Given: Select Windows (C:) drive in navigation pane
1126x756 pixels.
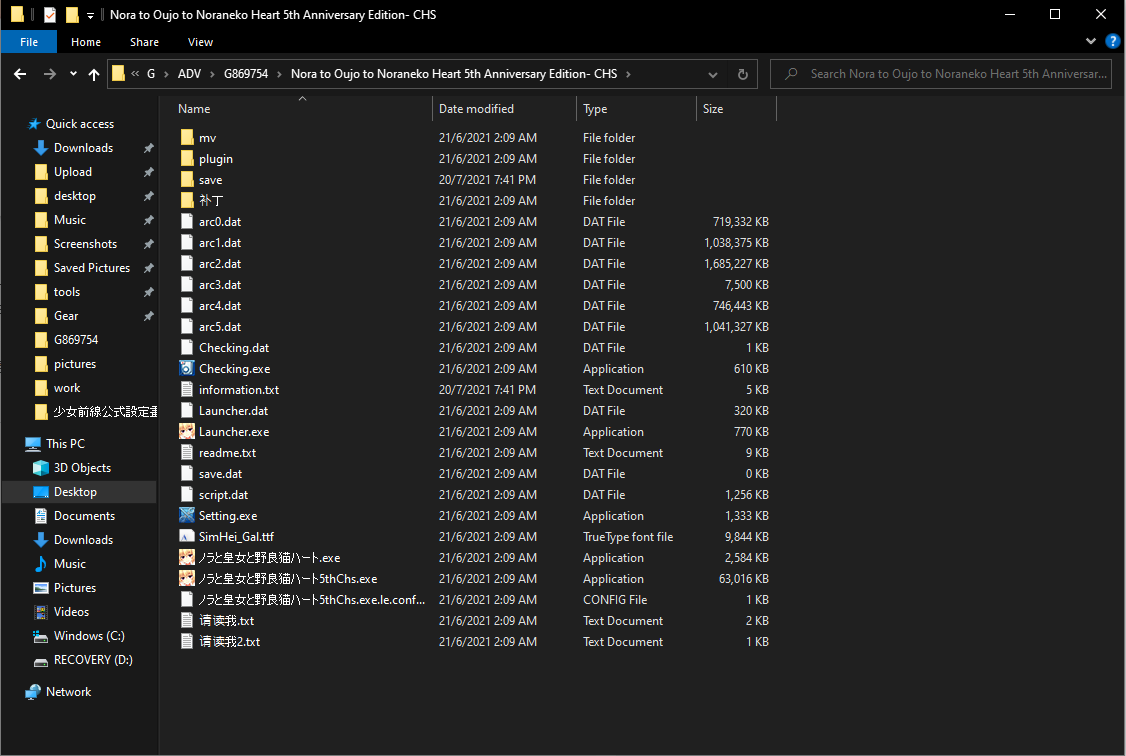Looking at the screenshot, I should tap(89, 636).
